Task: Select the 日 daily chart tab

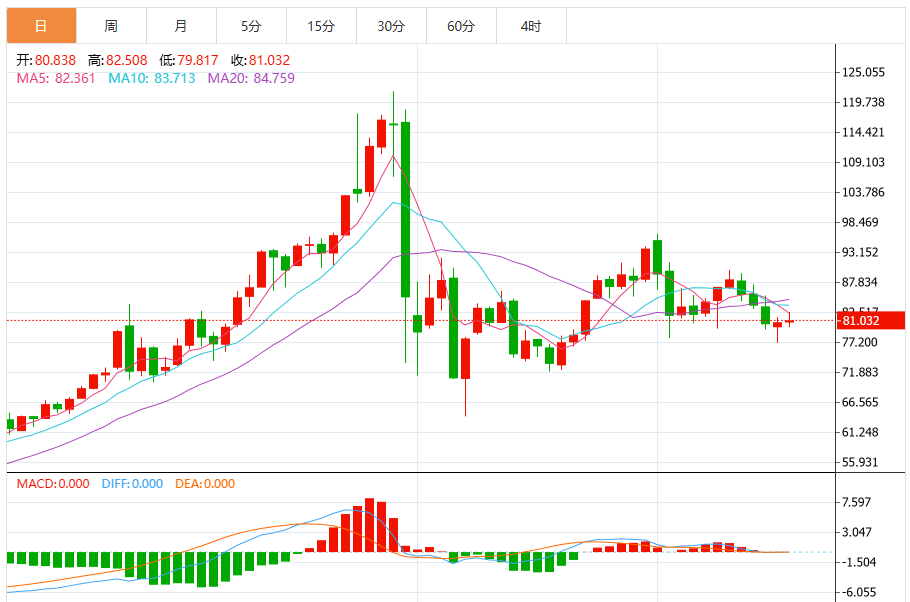Action: click(41, 26)
